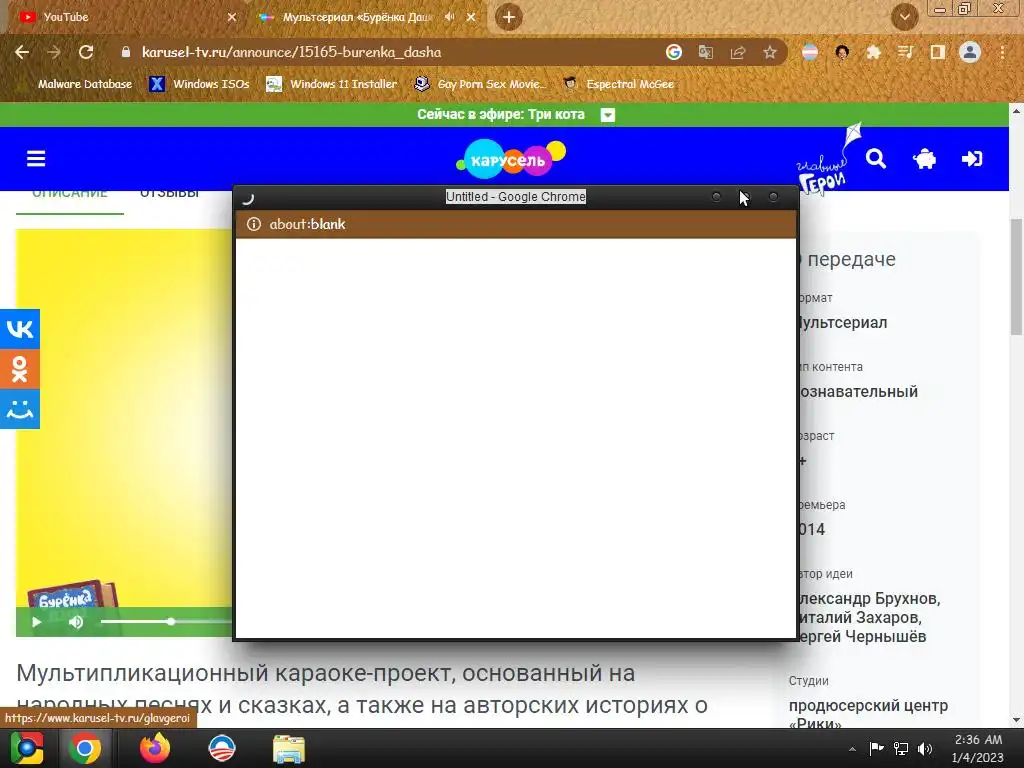
Task: Go back with the browser back arrow
Action: coord(22,52)
